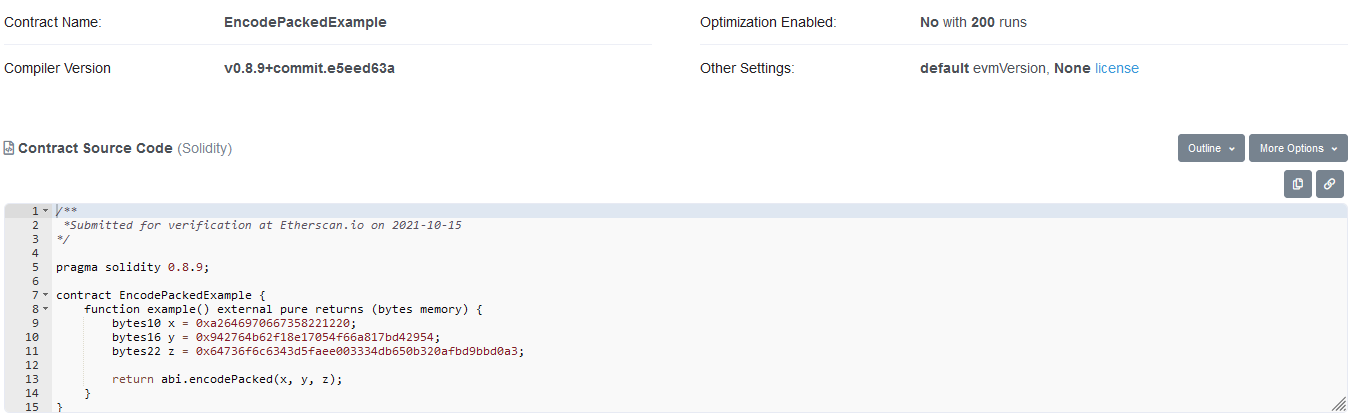This screenshot has width=1354, height=420.
Task: Click the compiler version v0.8.9+commit.e5eed63a text
Action: click(x=309, y=68)
